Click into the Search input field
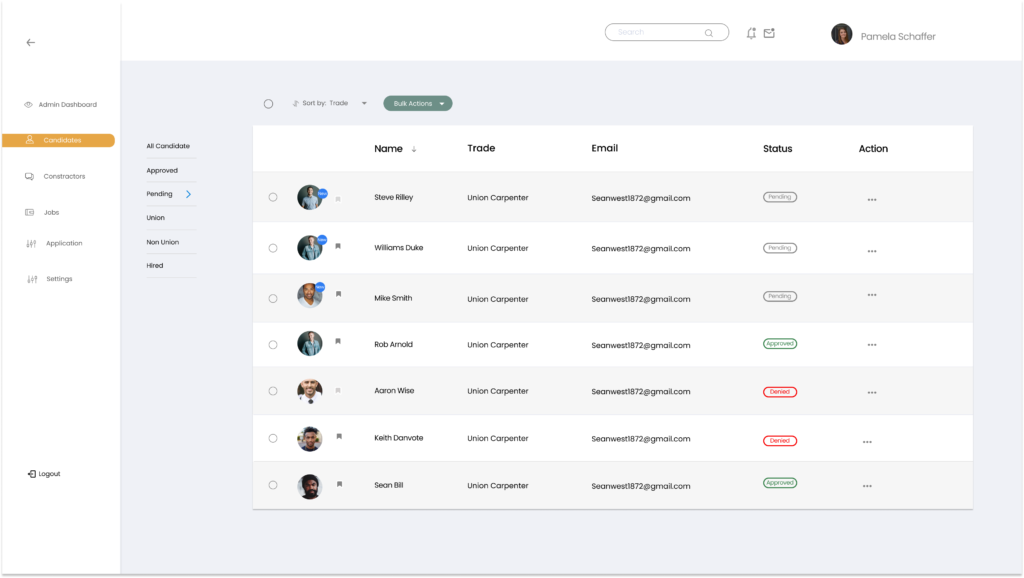 pos(655,33)
